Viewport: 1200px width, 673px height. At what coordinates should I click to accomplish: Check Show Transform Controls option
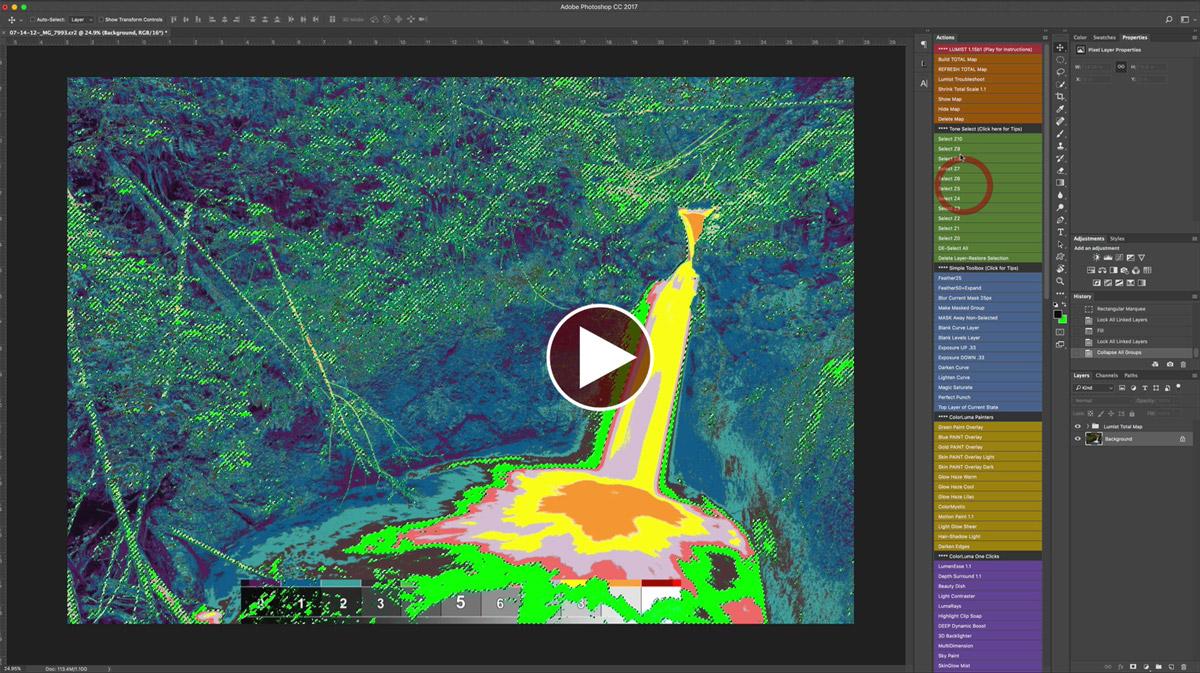[x=101, y=19]
